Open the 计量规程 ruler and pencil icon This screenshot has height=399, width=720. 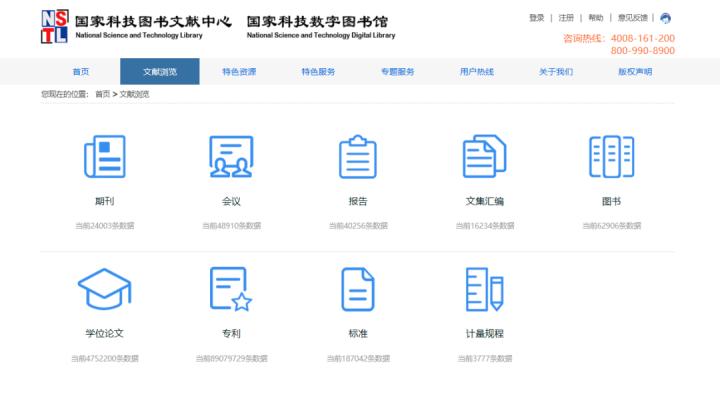[484, 289]
